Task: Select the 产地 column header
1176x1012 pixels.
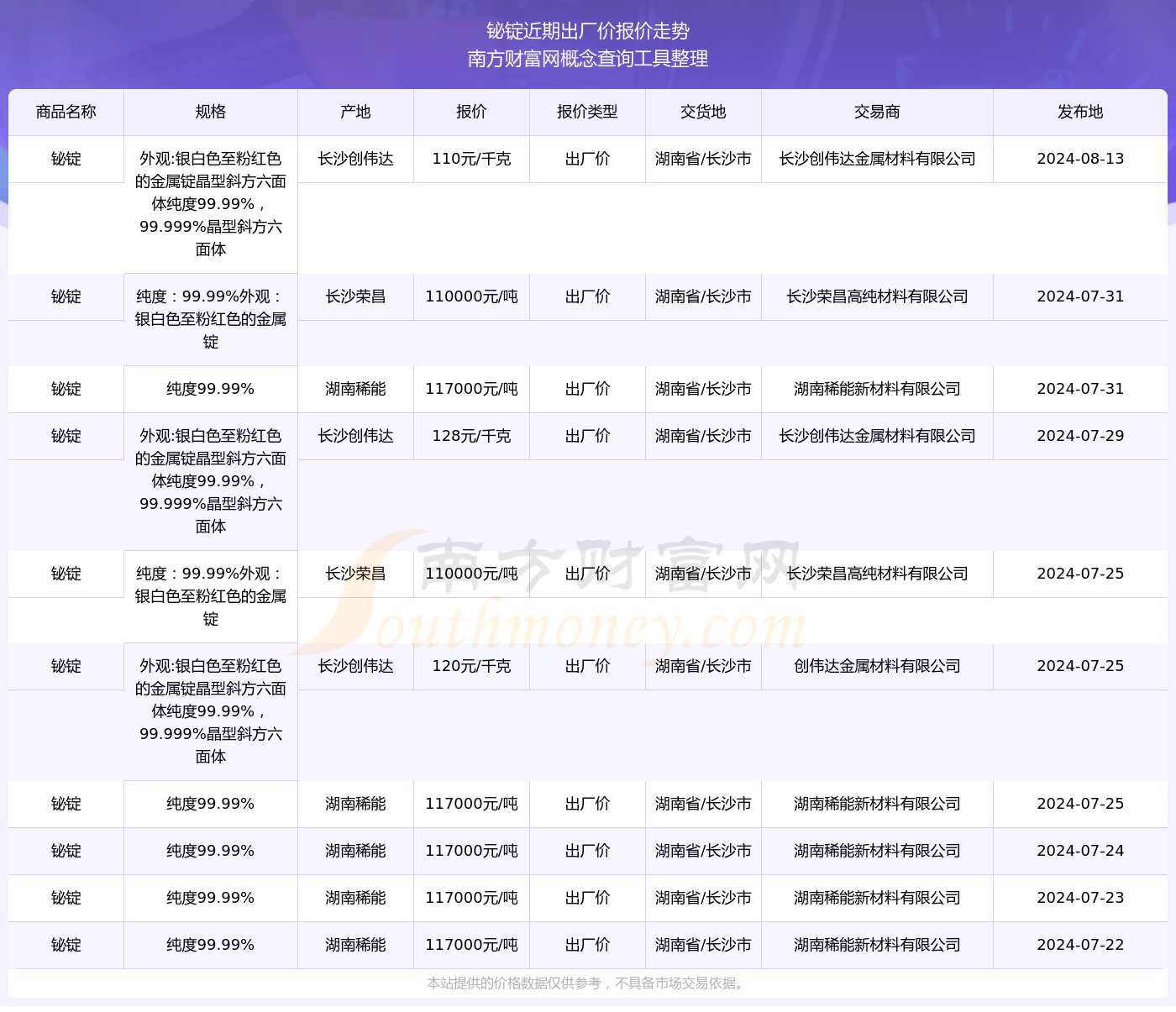Action: pyautogui.click(x=355, y=112)
